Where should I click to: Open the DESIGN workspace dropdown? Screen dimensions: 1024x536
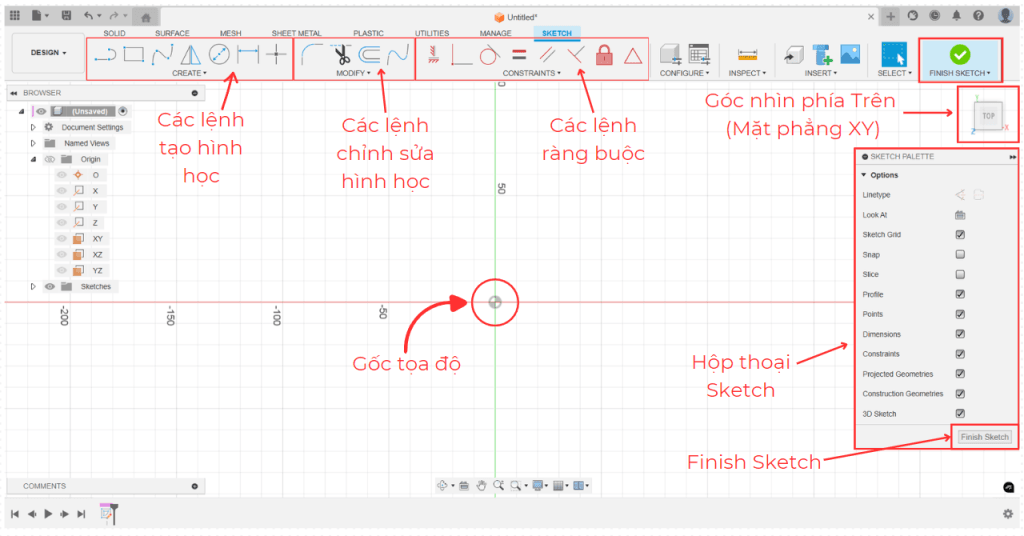tap(48, 53)
